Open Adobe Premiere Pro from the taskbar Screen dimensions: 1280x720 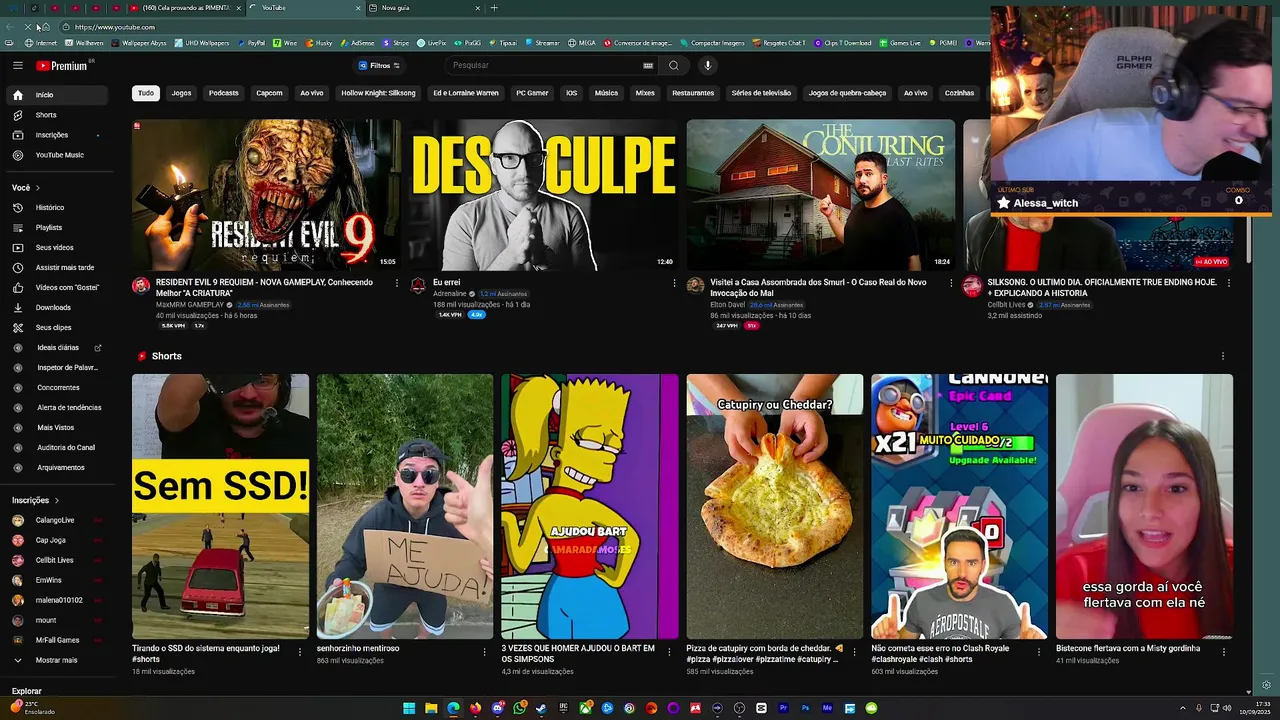783,708
